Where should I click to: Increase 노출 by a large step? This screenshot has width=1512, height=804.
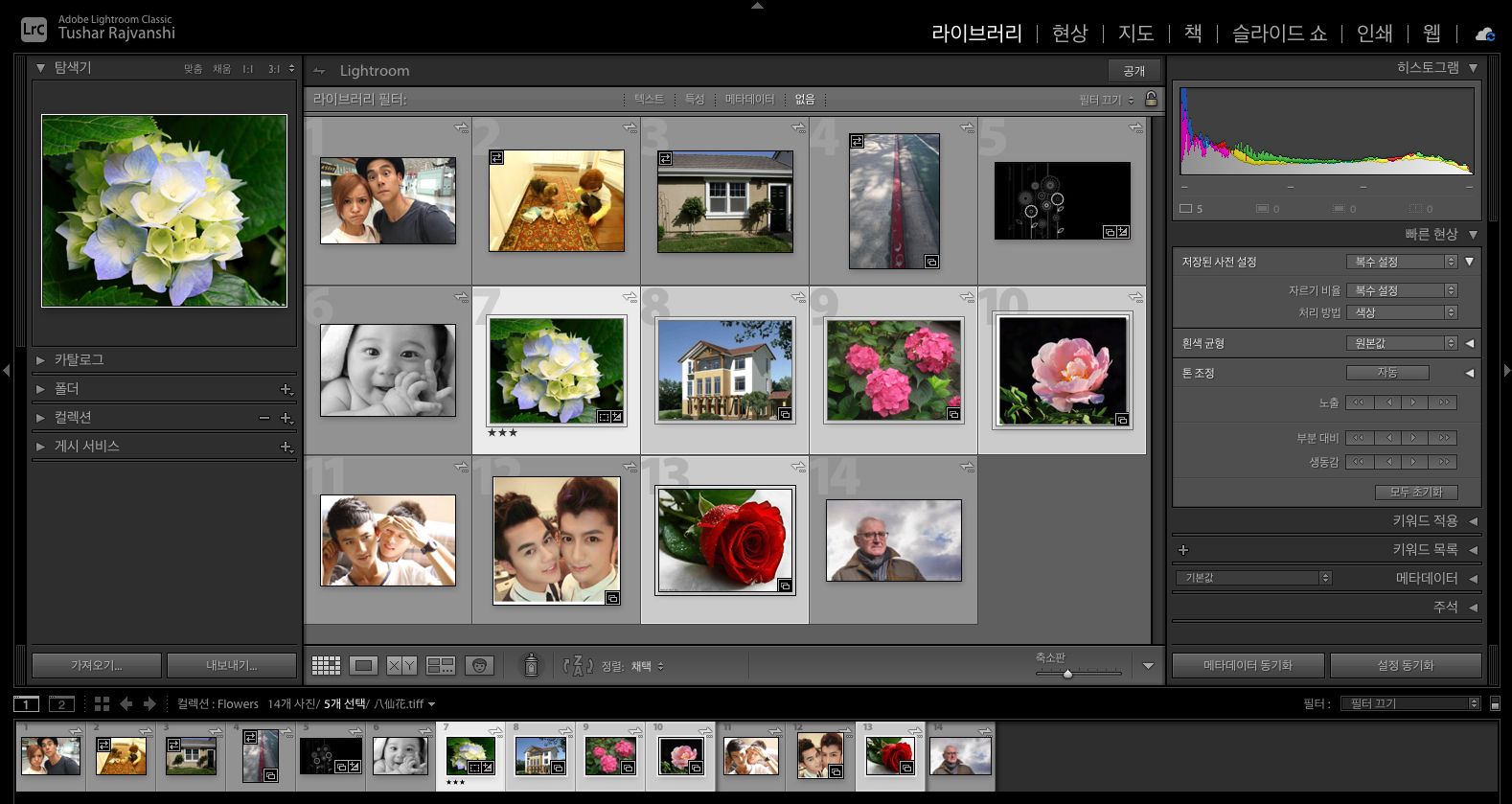pos(1443,403)
